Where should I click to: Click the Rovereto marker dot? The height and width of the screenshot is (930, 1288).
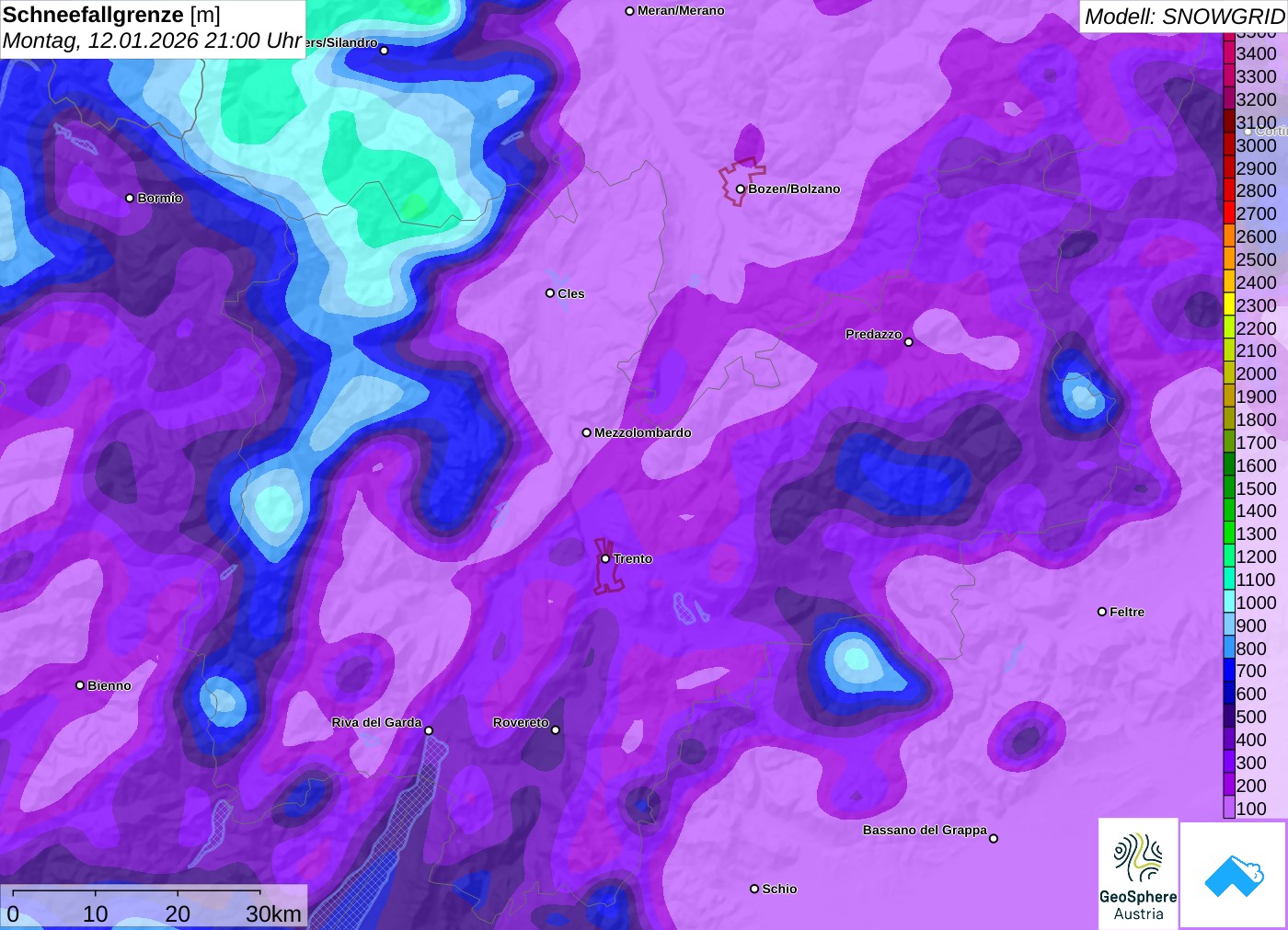click(556, 730)
